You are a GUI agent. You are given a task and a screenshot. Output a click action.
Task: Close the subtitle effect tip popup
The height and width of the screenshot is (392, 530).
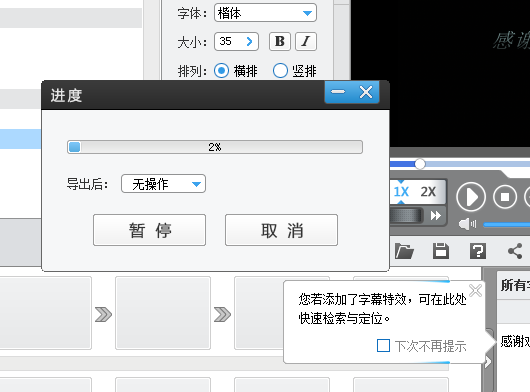(x=476, y=290)
